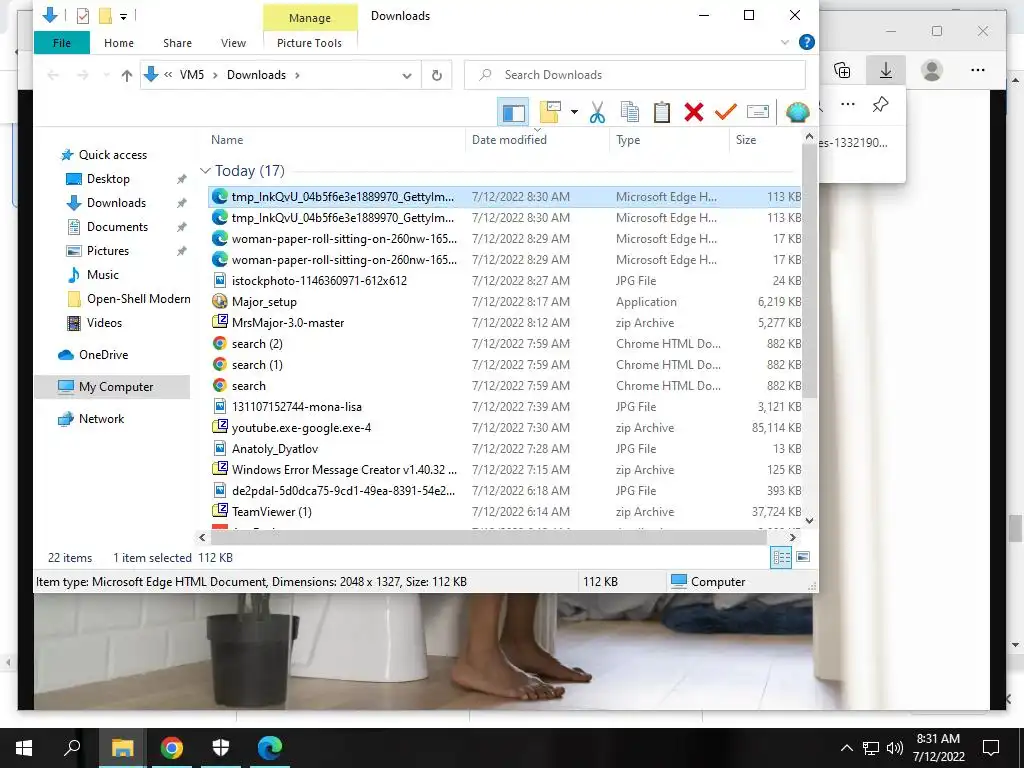The height and width of the screenshot is (768, 1024).
Task: Collapse the Today (17) group
Action: pos(205,171)
